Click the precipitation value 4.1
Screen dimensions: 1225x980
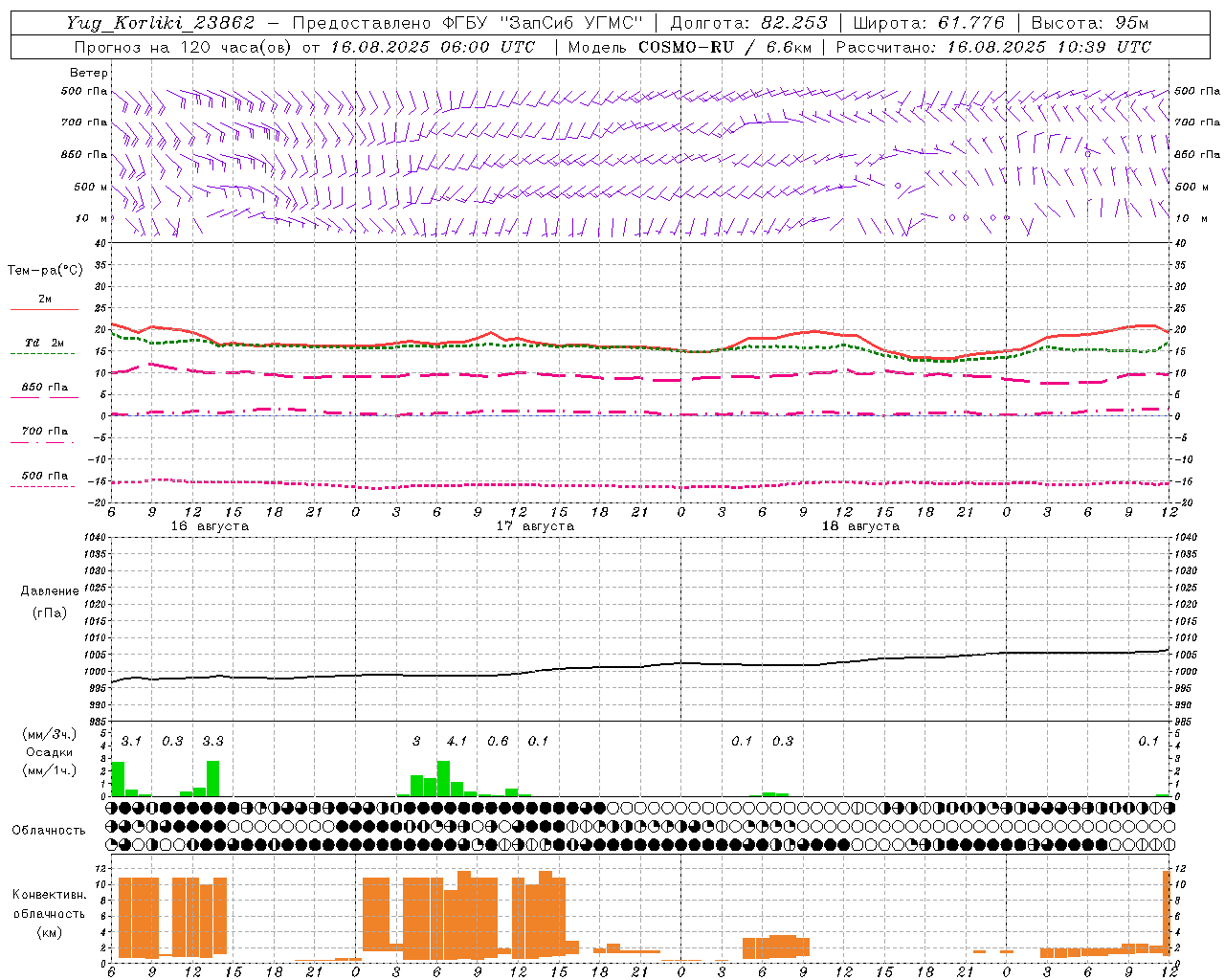click(x=457, y=742)
